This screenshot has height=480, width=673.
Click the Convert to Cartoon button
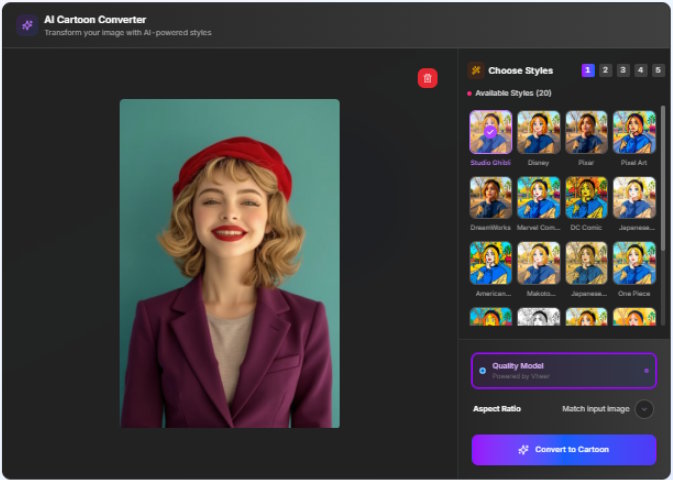click(563, 449)
